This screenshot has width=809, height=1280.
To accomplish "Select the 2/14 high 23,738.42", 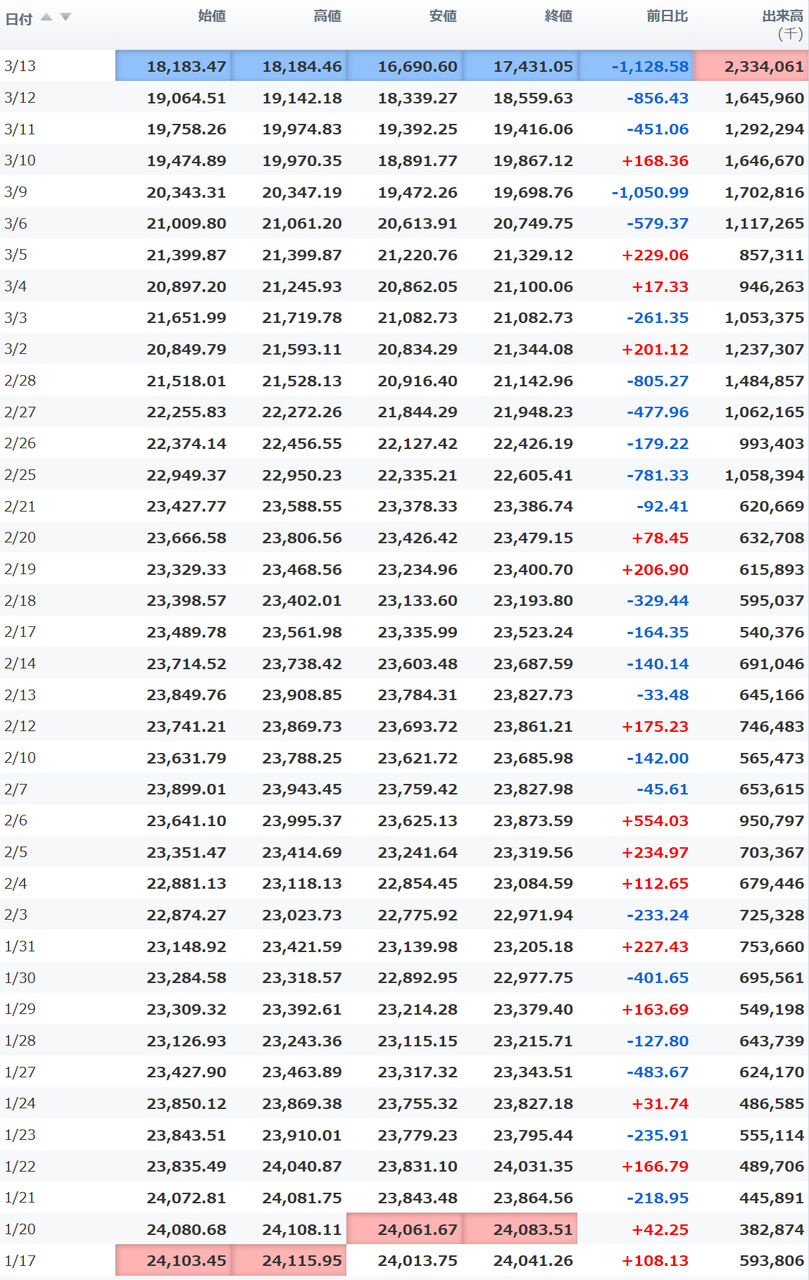I will (x=302, y=663).
